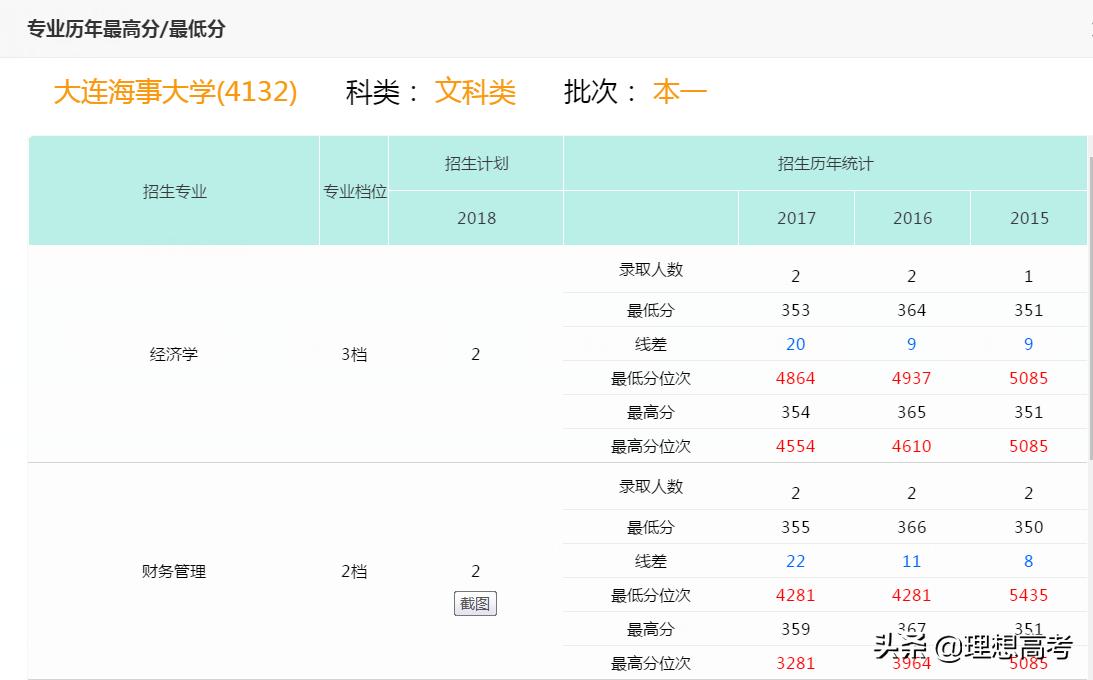Open the 本一 batch dropdown

tap(679, 92)
